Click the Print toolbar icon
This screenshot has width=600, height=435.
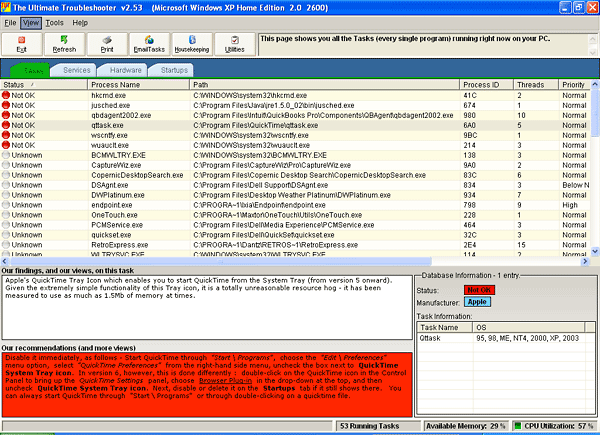[107, 44]
